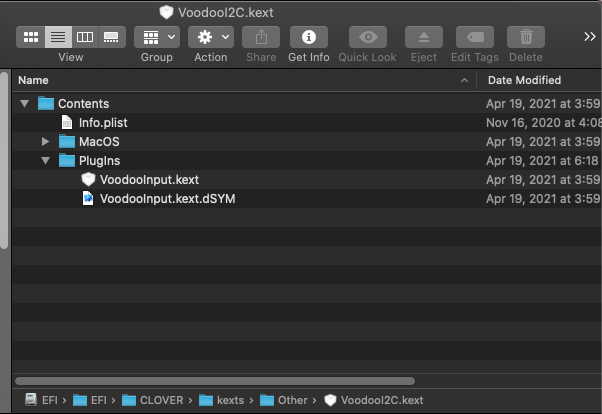602x414 pixels.
Task: Click the Quick Look eye button
Action: [368, 37]
